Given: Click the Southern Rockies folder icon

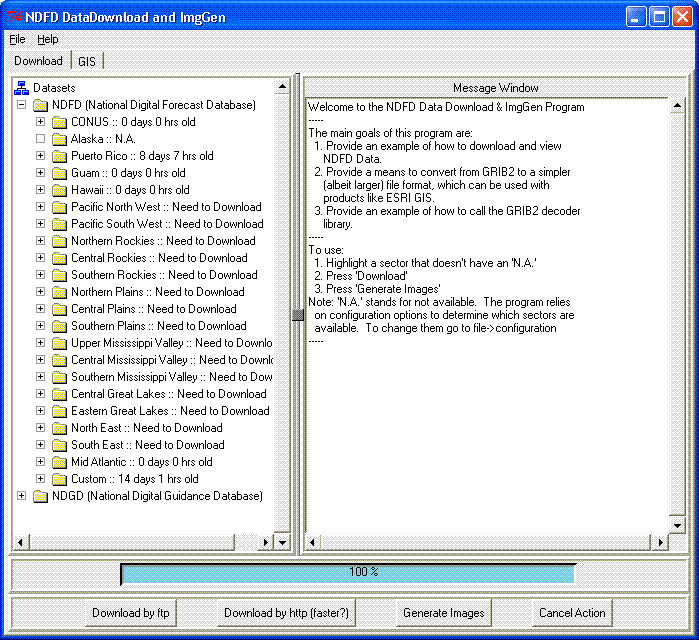Looking at the screenshot, I should [59, 275].
